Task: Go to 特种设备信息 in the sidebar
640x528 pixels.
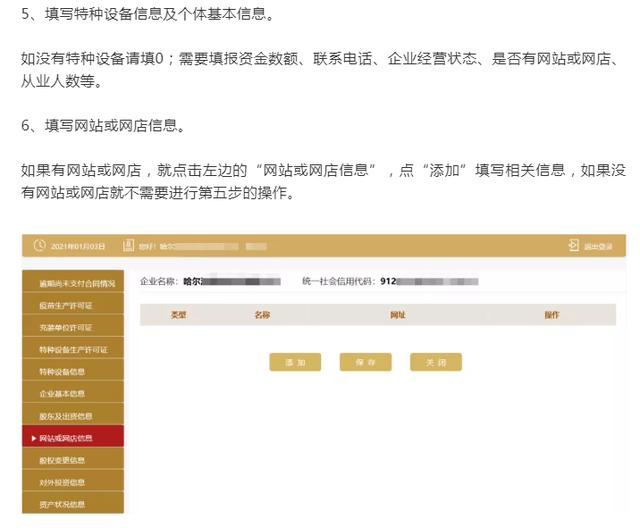Action: (x=73, y=370)
